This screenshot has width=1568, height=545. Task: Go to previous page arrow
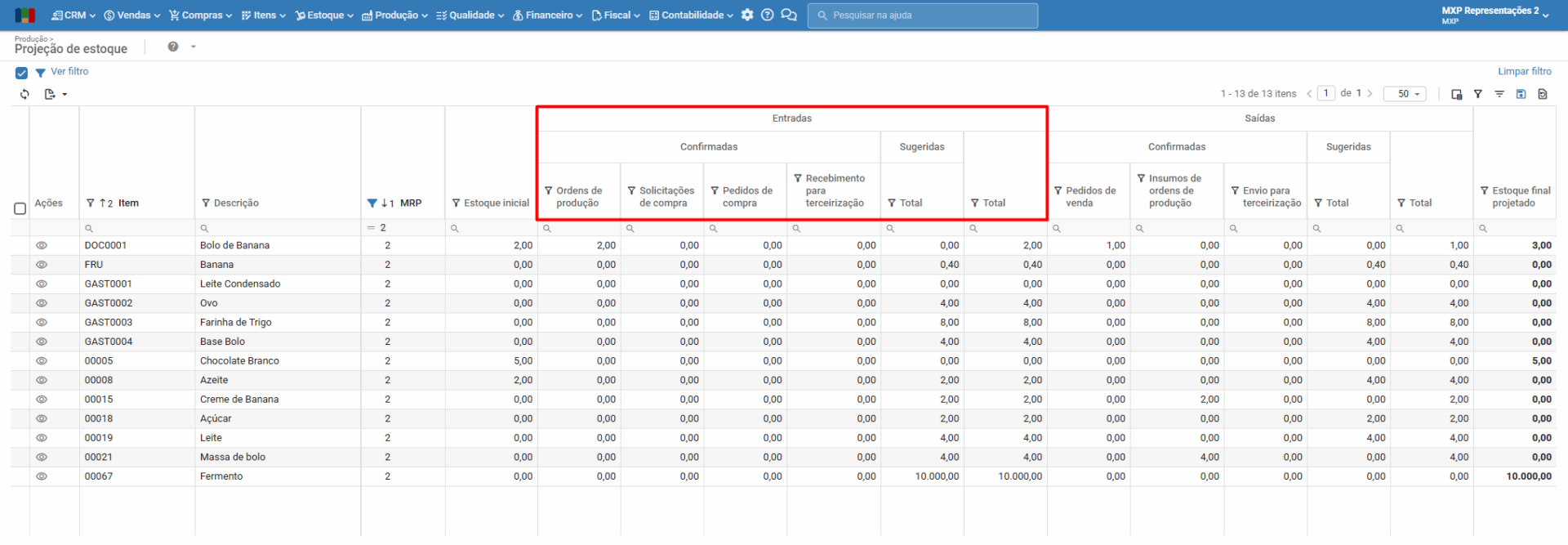(1309, 93)
